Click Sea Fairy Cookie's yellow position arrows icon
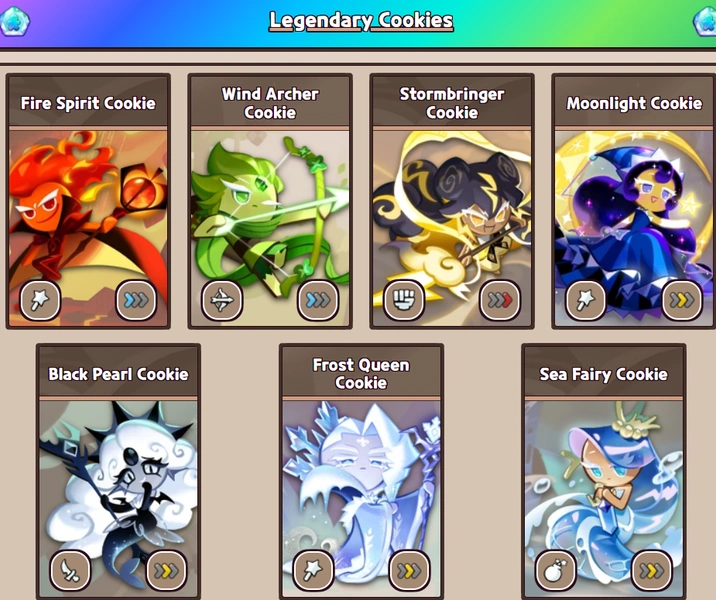 [652, 570]
